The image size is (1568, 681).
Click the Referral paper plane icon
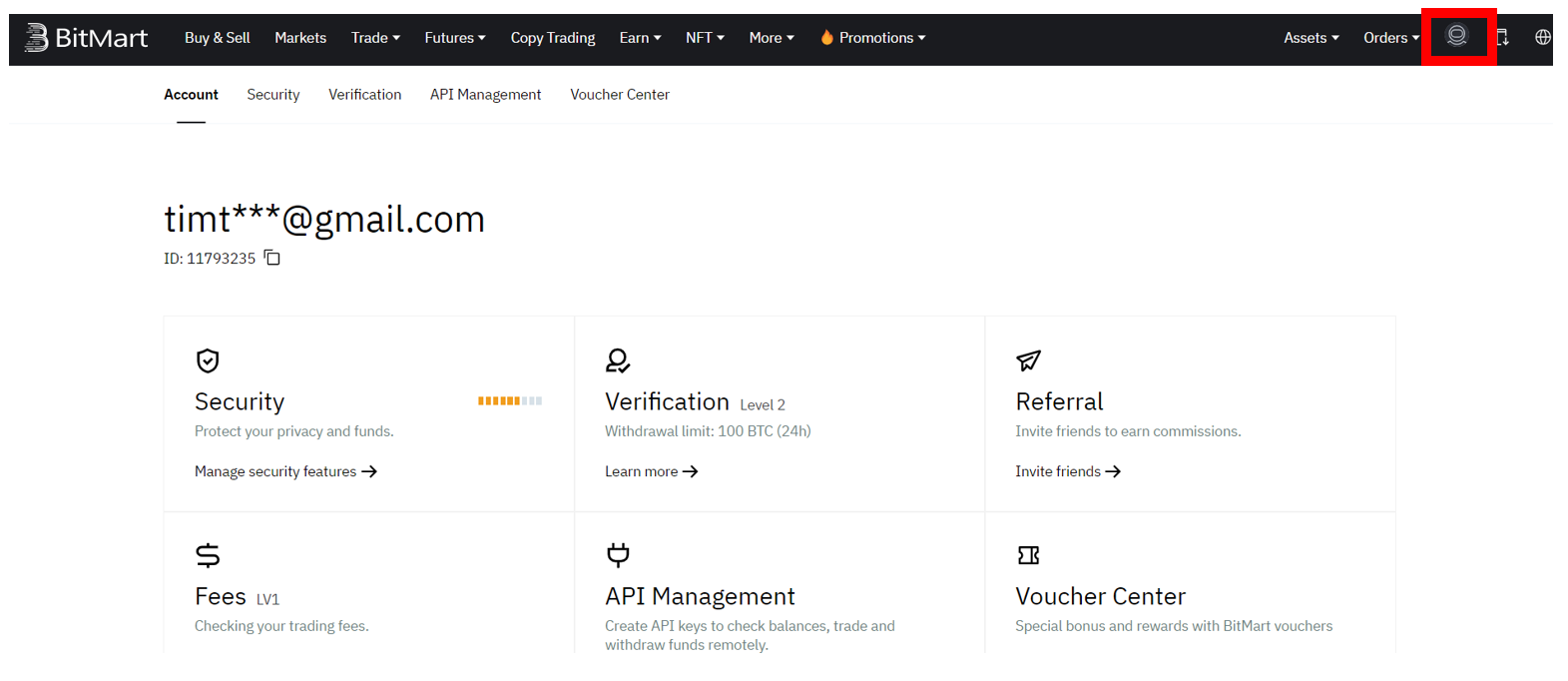tap(1028, 360)
